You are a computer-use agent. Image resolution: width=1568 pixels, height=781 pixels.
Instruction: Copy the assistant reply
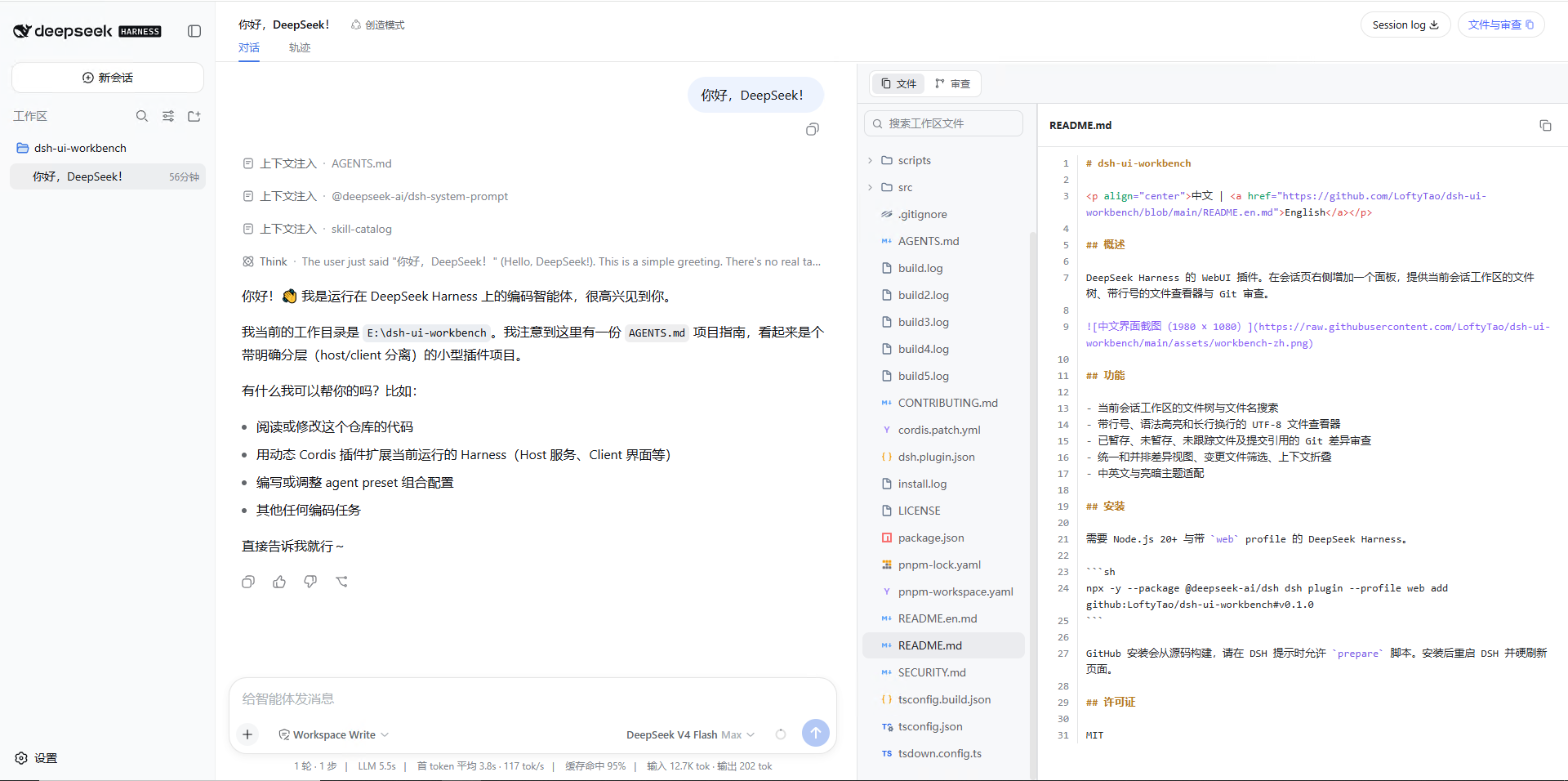[x=248, y=582]
